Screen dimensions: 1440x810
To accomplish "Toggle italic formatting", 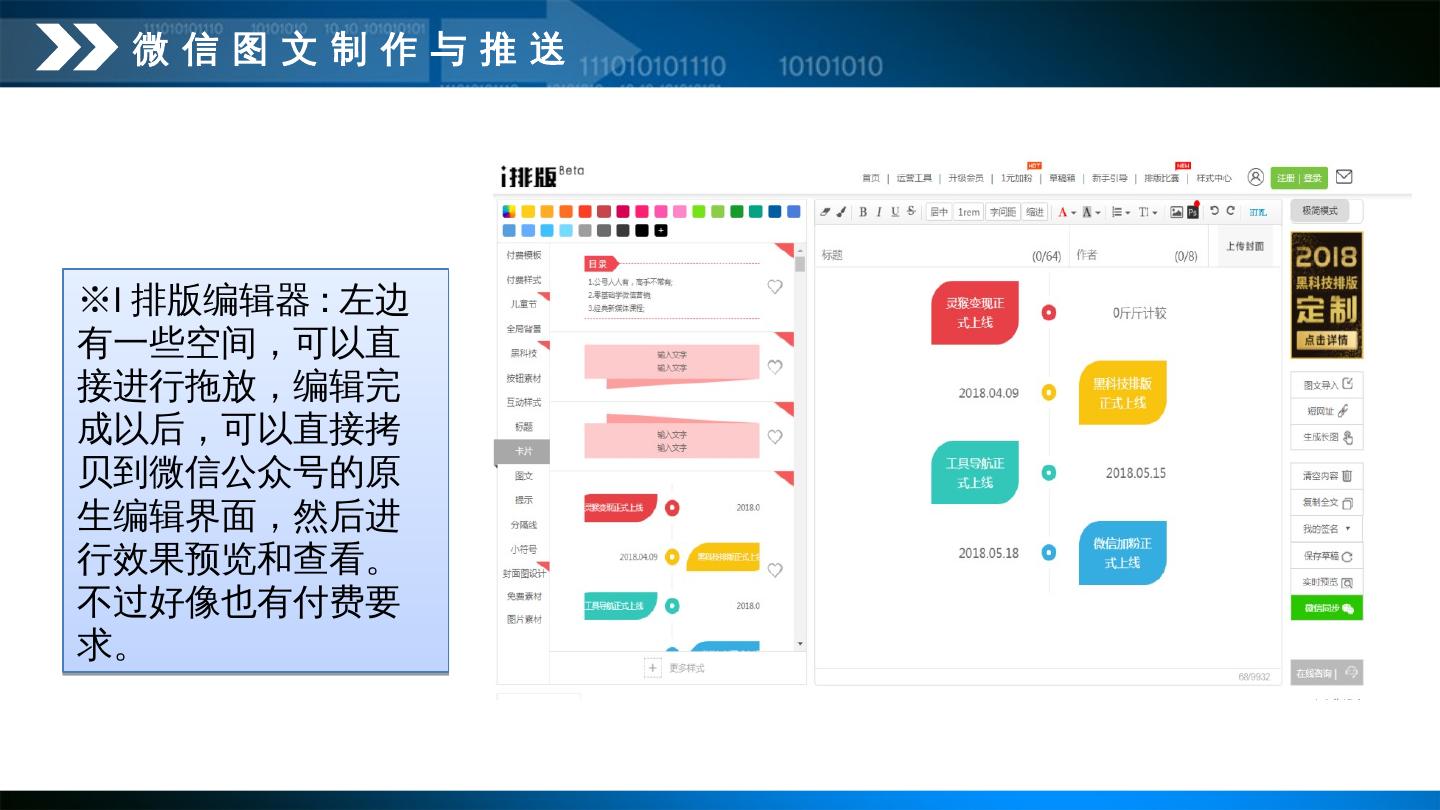I will 879,212.
